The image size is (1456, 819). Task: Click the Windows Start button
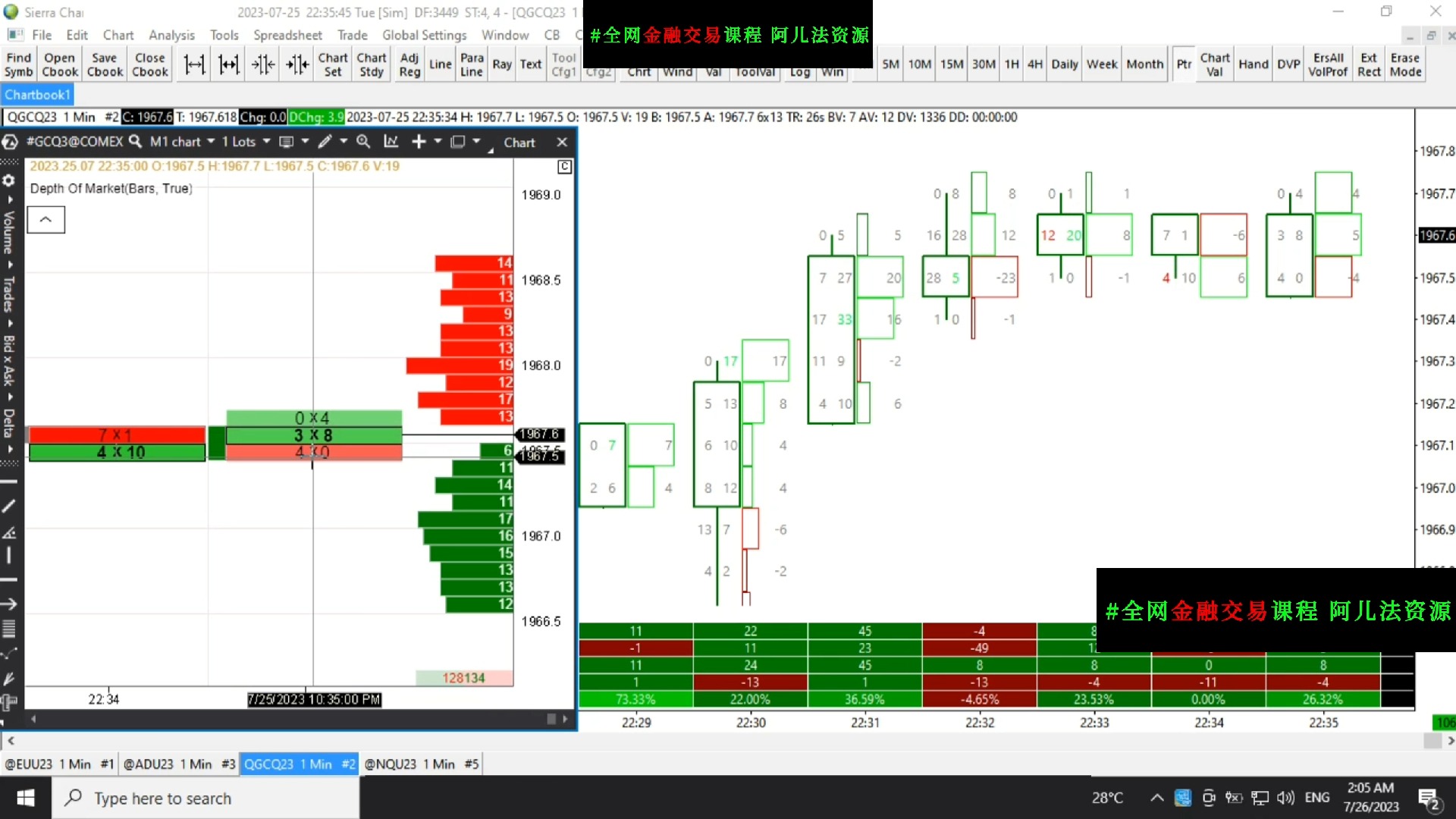tap(26, 798)
